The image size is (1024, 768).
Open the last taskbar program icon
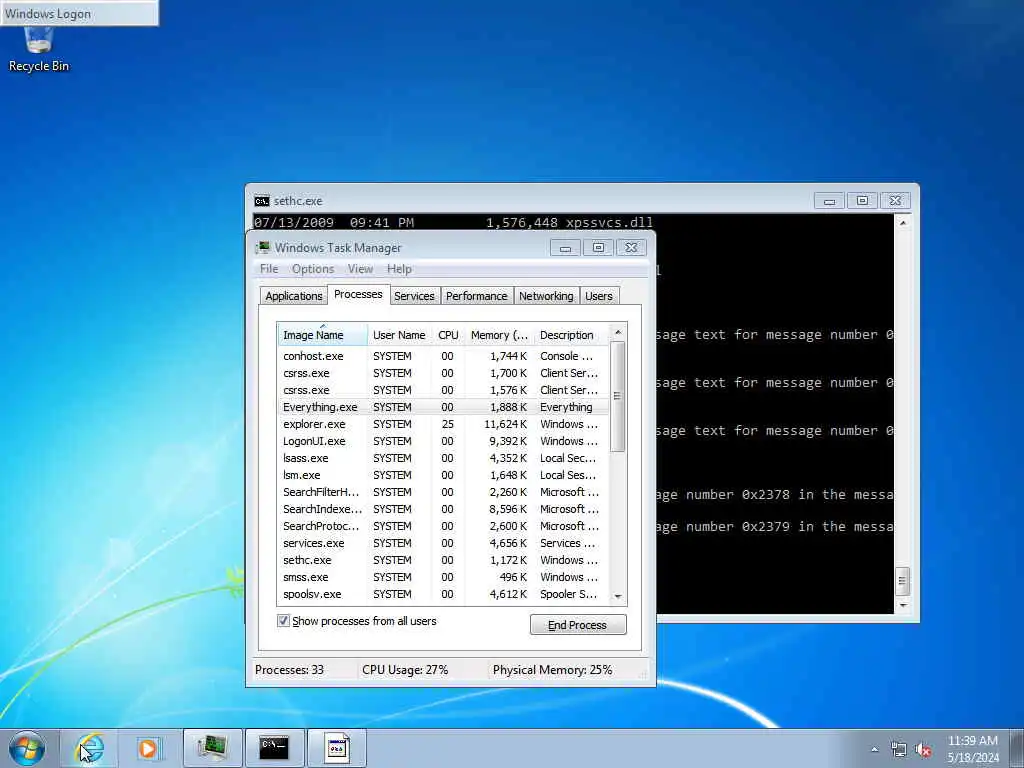pyautogui.click(x=336, y=748)
